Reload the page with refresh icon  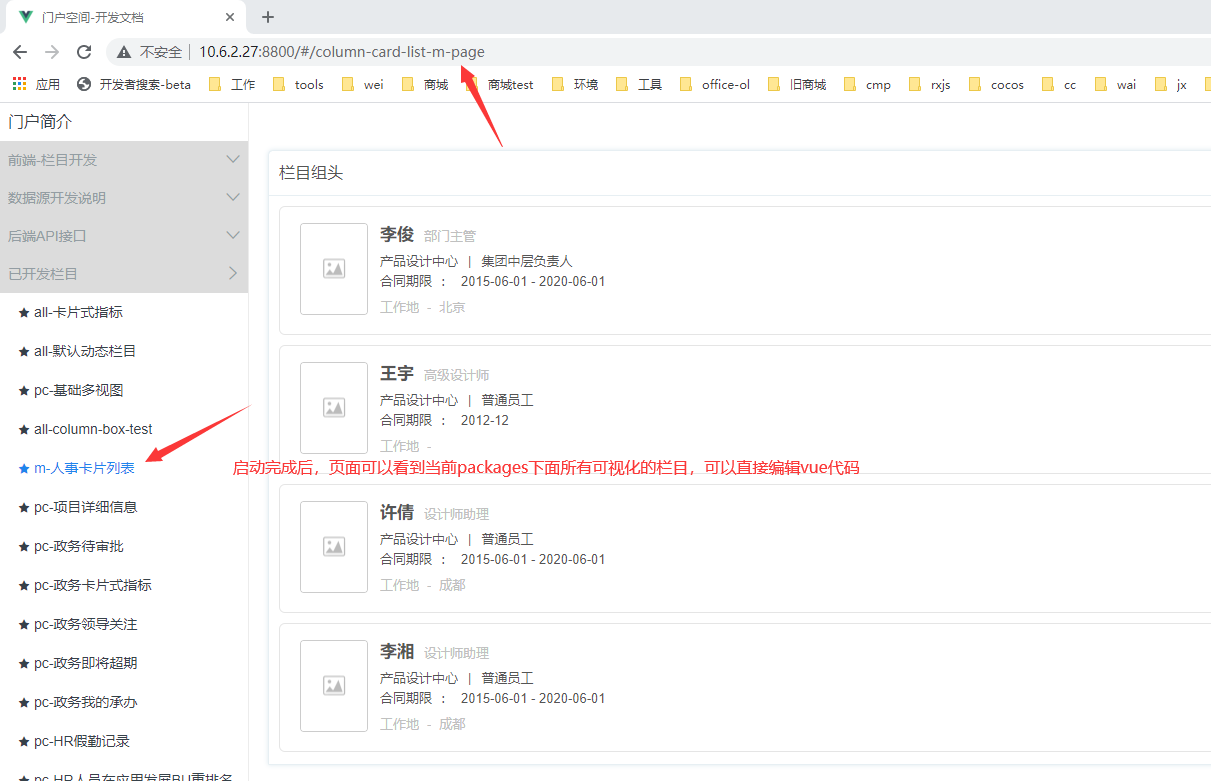tap(84, 52)
